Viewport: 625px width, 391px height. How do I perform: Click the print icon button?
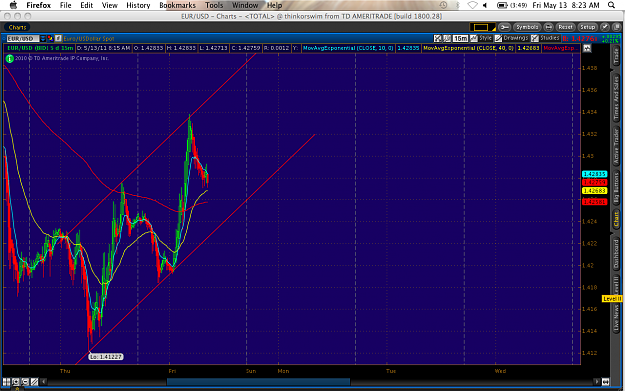coord(548,27)
